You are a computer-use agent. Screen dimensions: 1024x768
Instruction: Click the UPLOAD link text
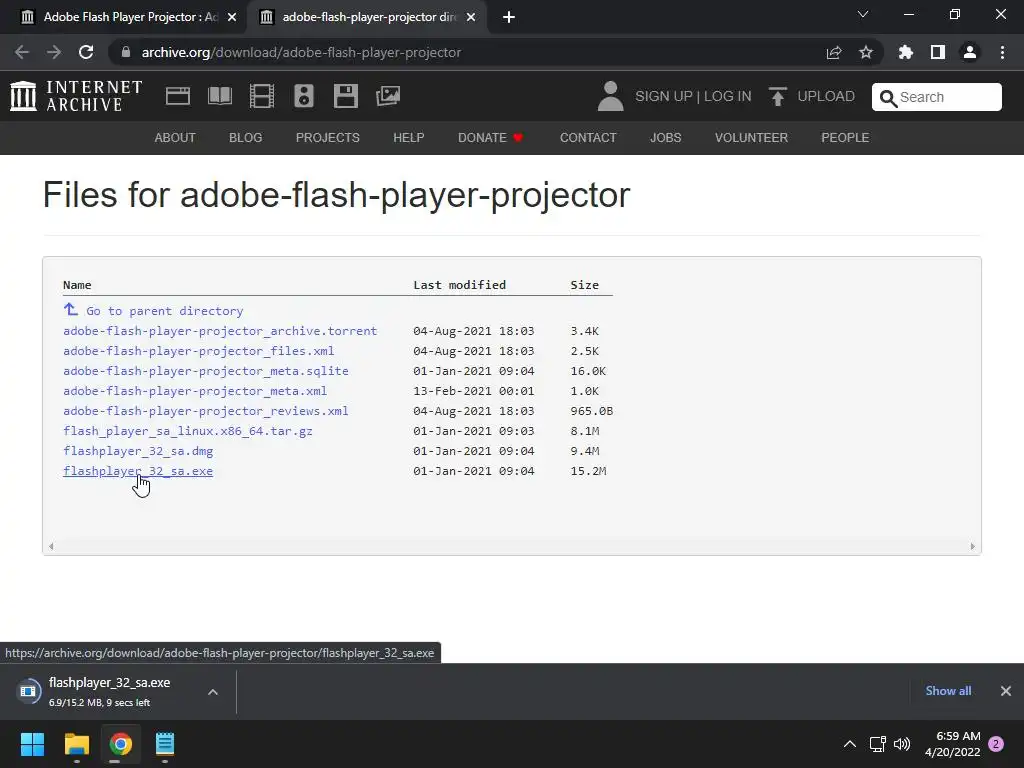(x=826, y=96)
